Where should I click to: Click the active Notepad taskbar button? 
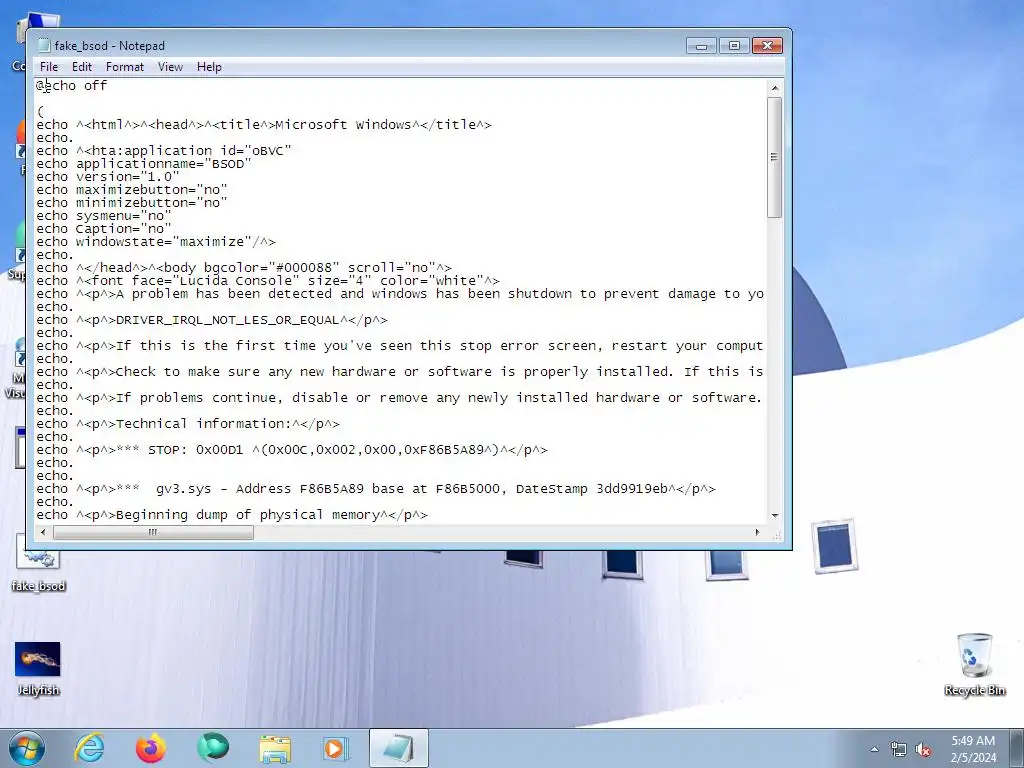[398, 748]
